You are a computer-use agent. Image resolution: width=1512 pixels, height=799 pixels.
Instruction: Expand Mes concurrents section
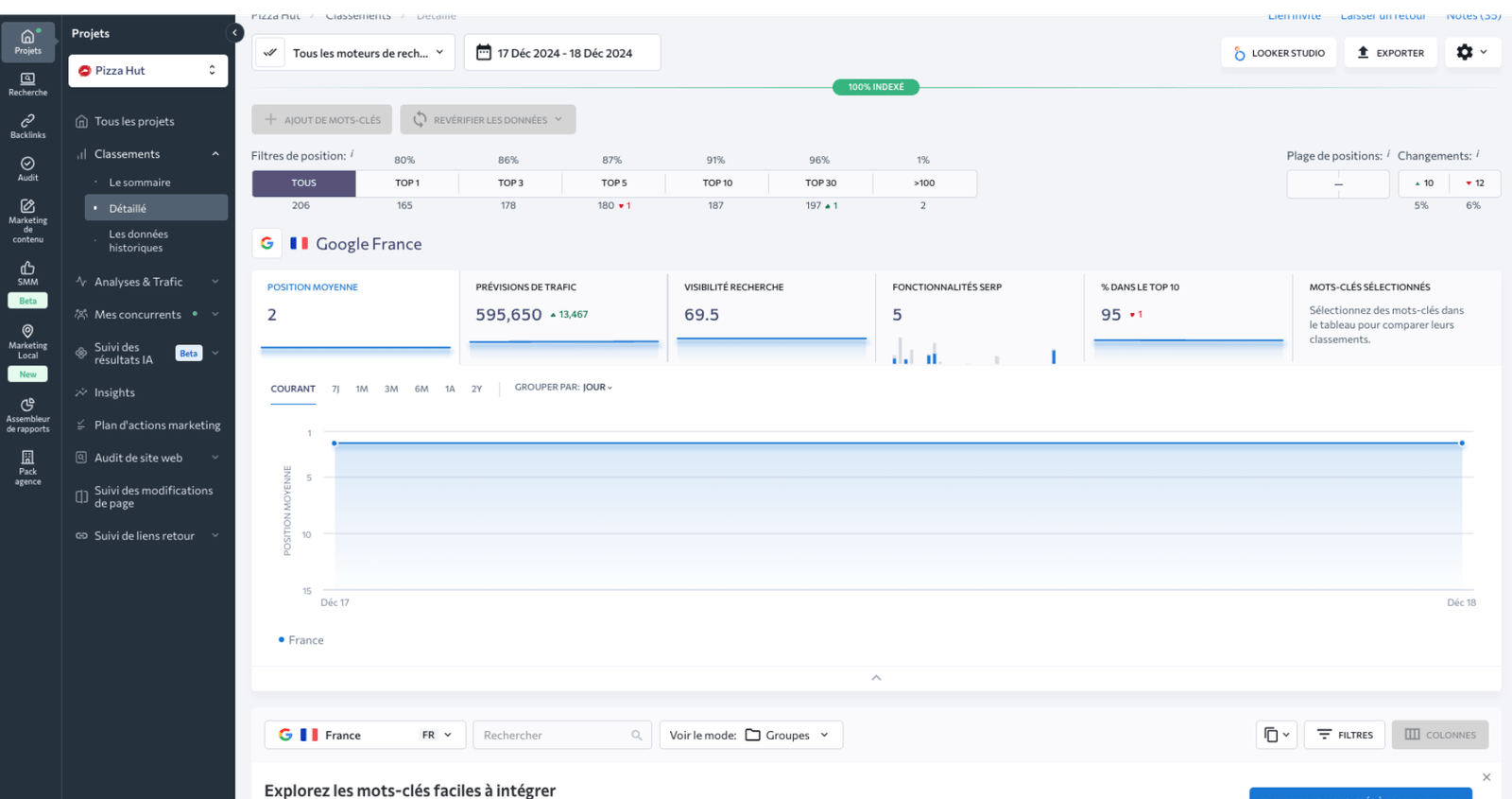pos(215,315)
